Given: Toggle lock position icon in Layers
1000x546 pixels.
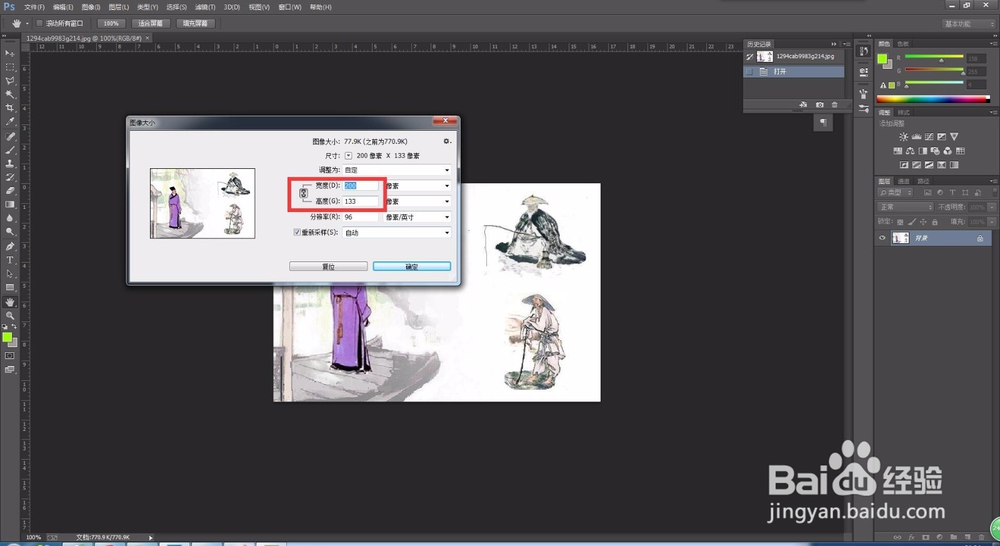Looking at the screenshot, I should (923, 222).
